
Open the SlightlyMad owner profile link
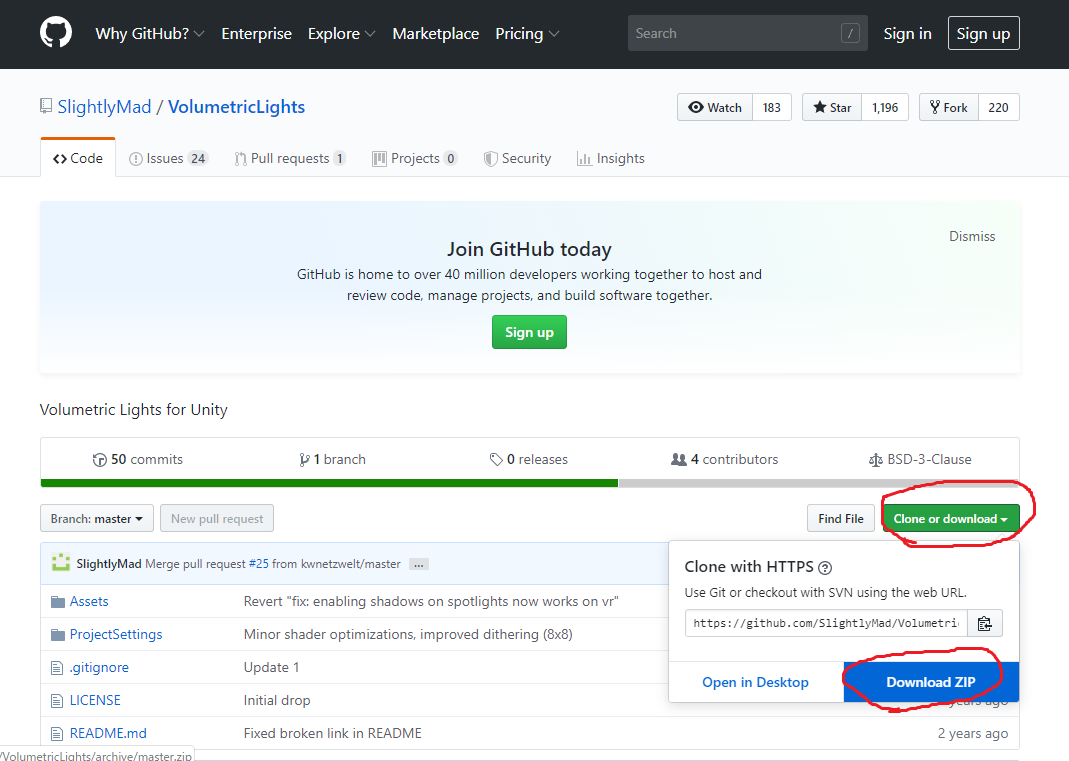coord(104,106)
